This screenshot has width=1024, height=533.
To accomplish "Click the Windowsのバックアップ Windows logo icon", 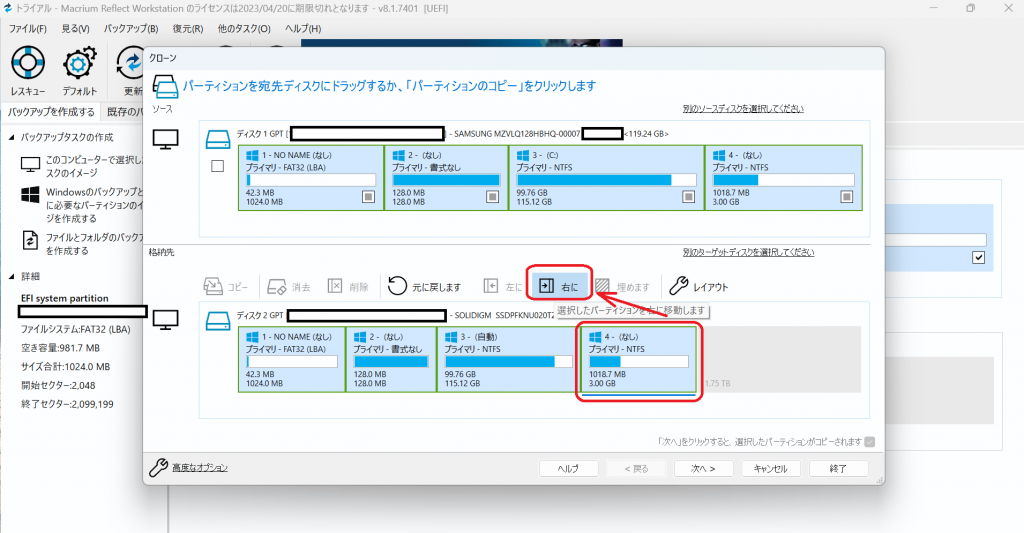I will click(x=30, y=194).
